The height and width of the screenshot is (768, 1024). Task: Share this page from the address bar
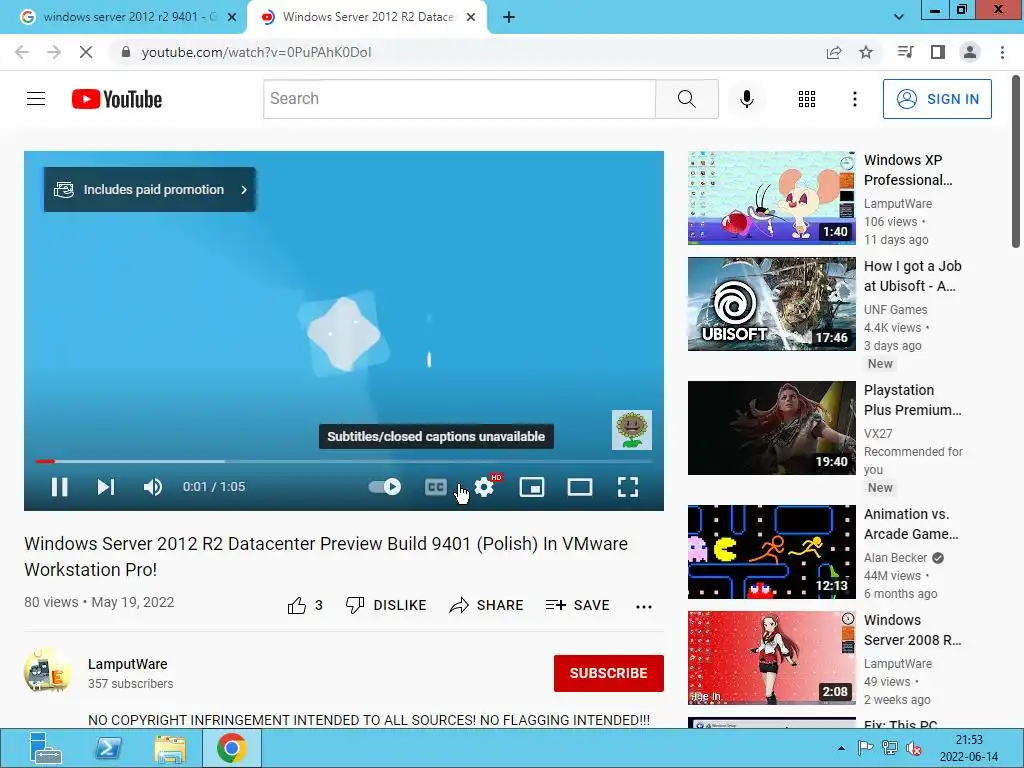pyautogui.click(x=834, y=52)
